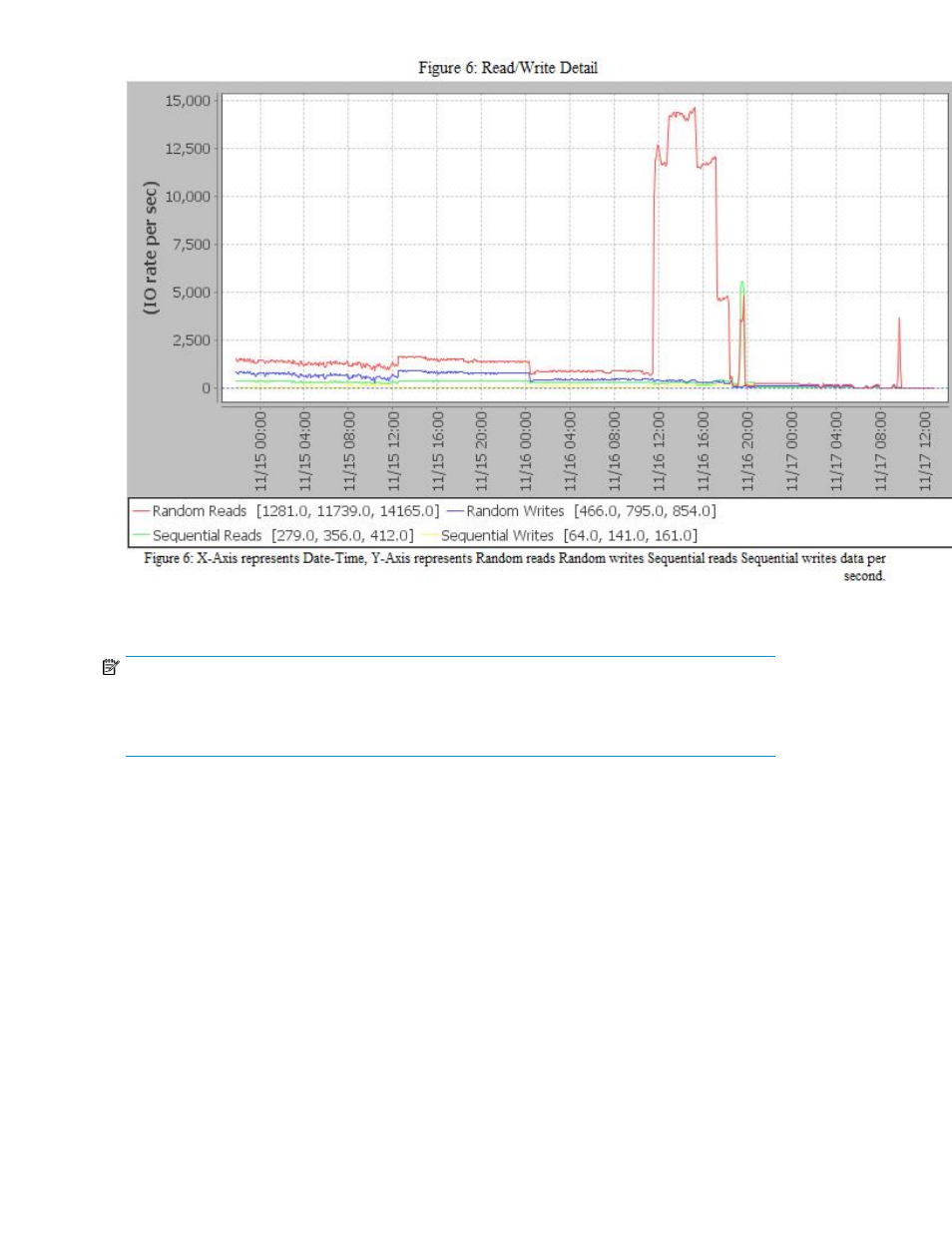Click the 11/16 00:00 x-axis tick label
This screenshot has height=1233, width=952.
[x=526, y=450]
